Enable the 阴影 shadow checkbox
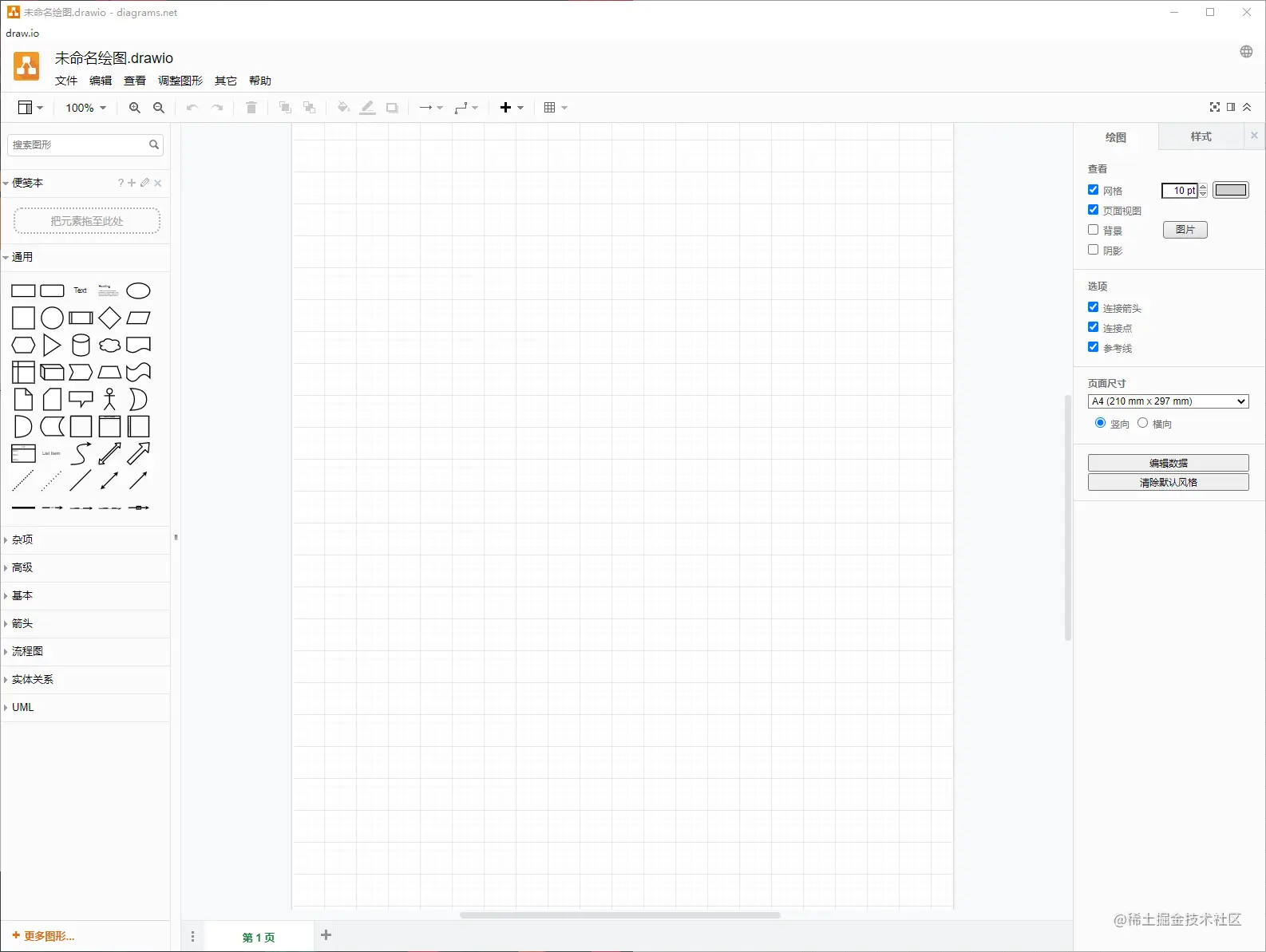The height and width of the screenshot is (952, 1266). tap(1094, 250)
